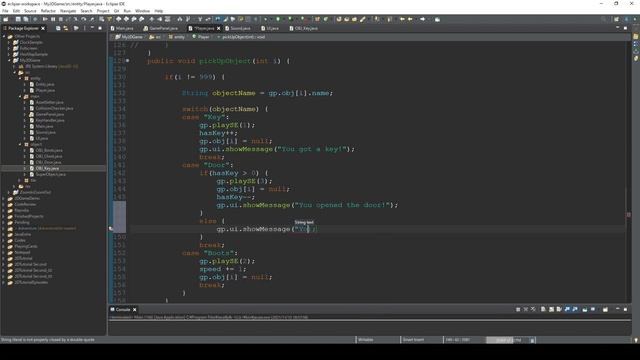The height and width of the screenshot is (360, 640).
Task: Close the Player.java editor tab
Action: 219,28
